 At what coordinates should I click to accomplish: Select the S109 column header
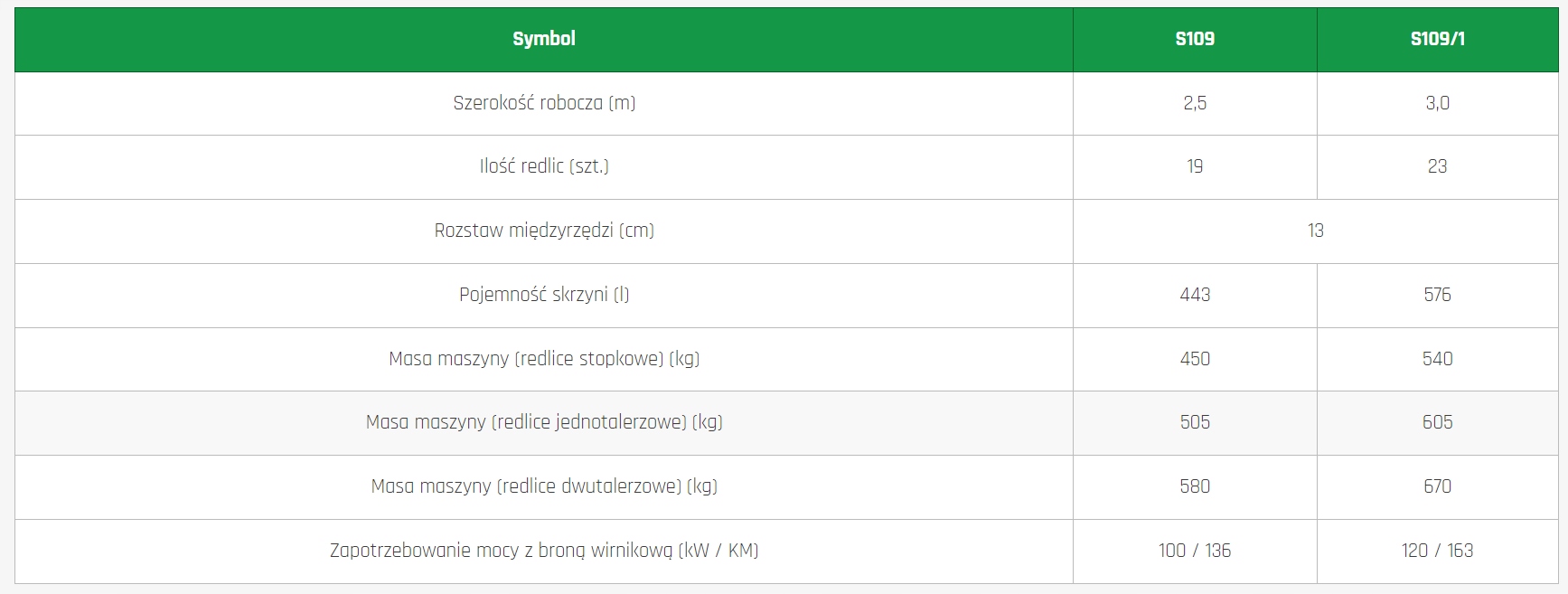1194,39
